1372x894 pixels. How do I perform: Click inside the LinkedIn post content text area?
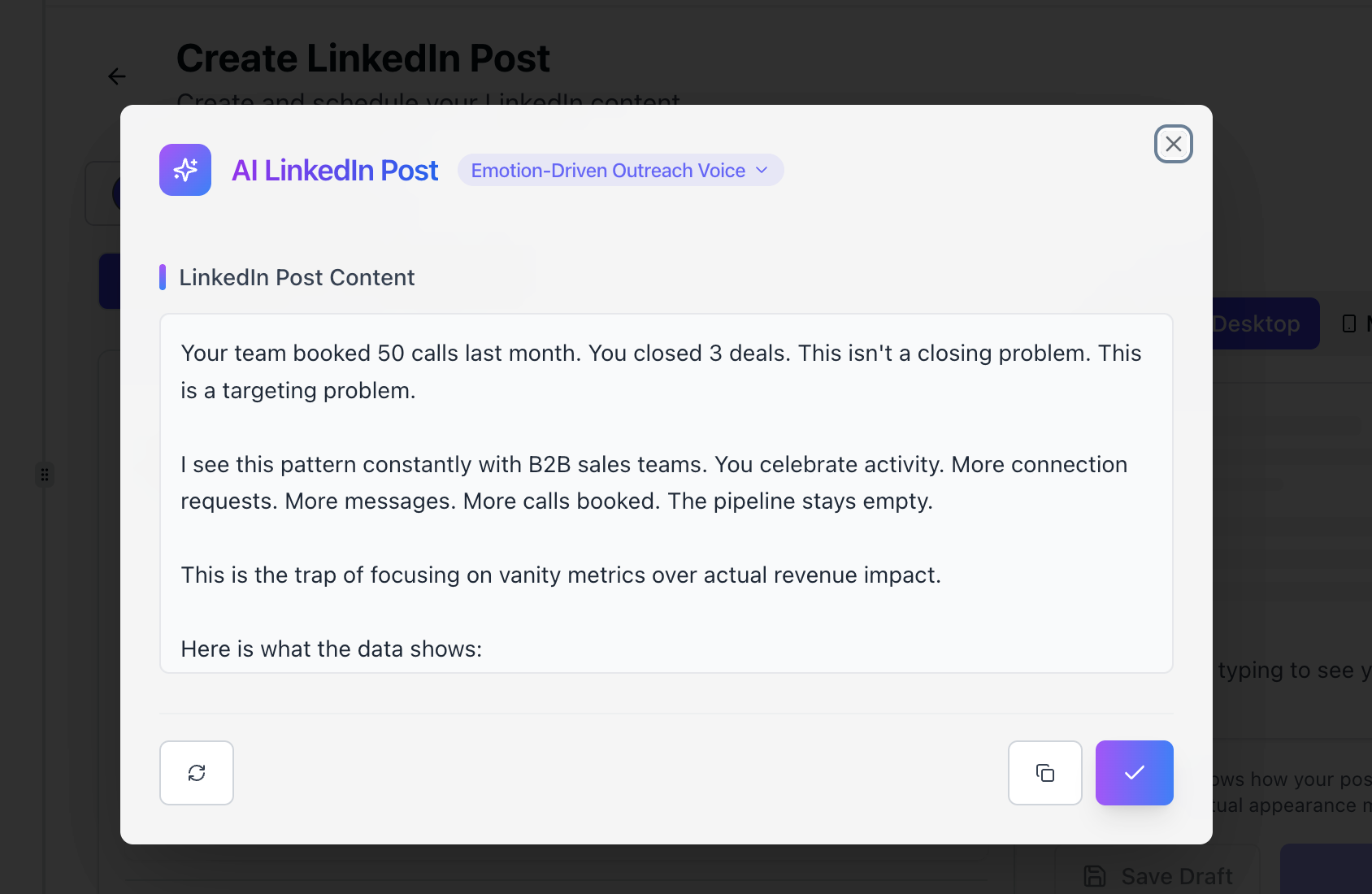tap(666, 536)
